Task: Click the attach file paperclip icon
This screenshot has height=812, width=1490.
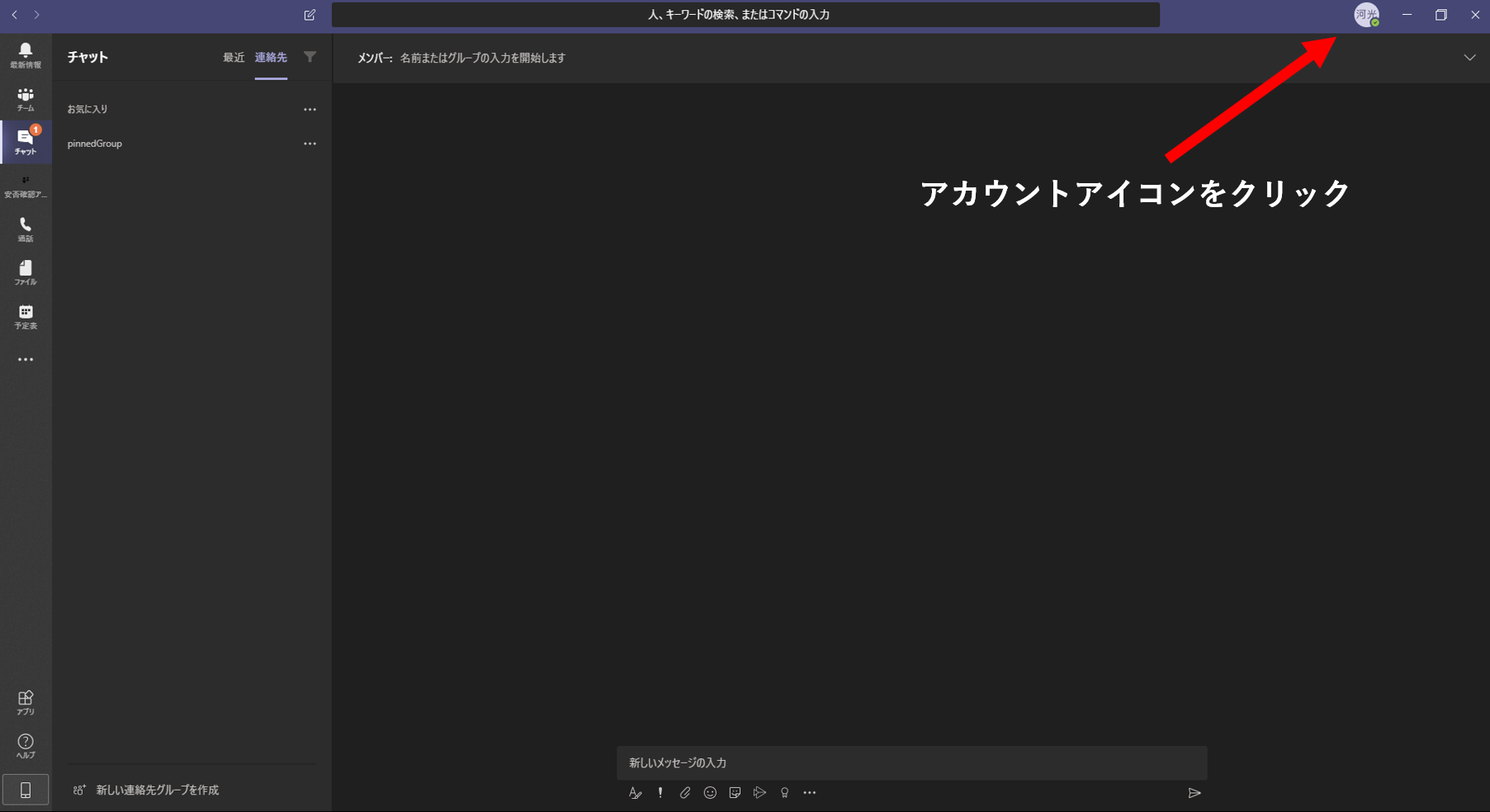Action: (685, 792)
